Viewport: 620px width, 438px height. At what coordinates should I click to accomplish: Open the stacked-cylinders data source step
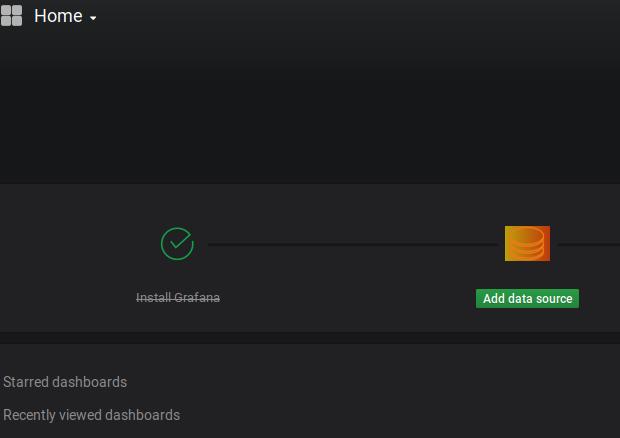[x=527, y=243]
